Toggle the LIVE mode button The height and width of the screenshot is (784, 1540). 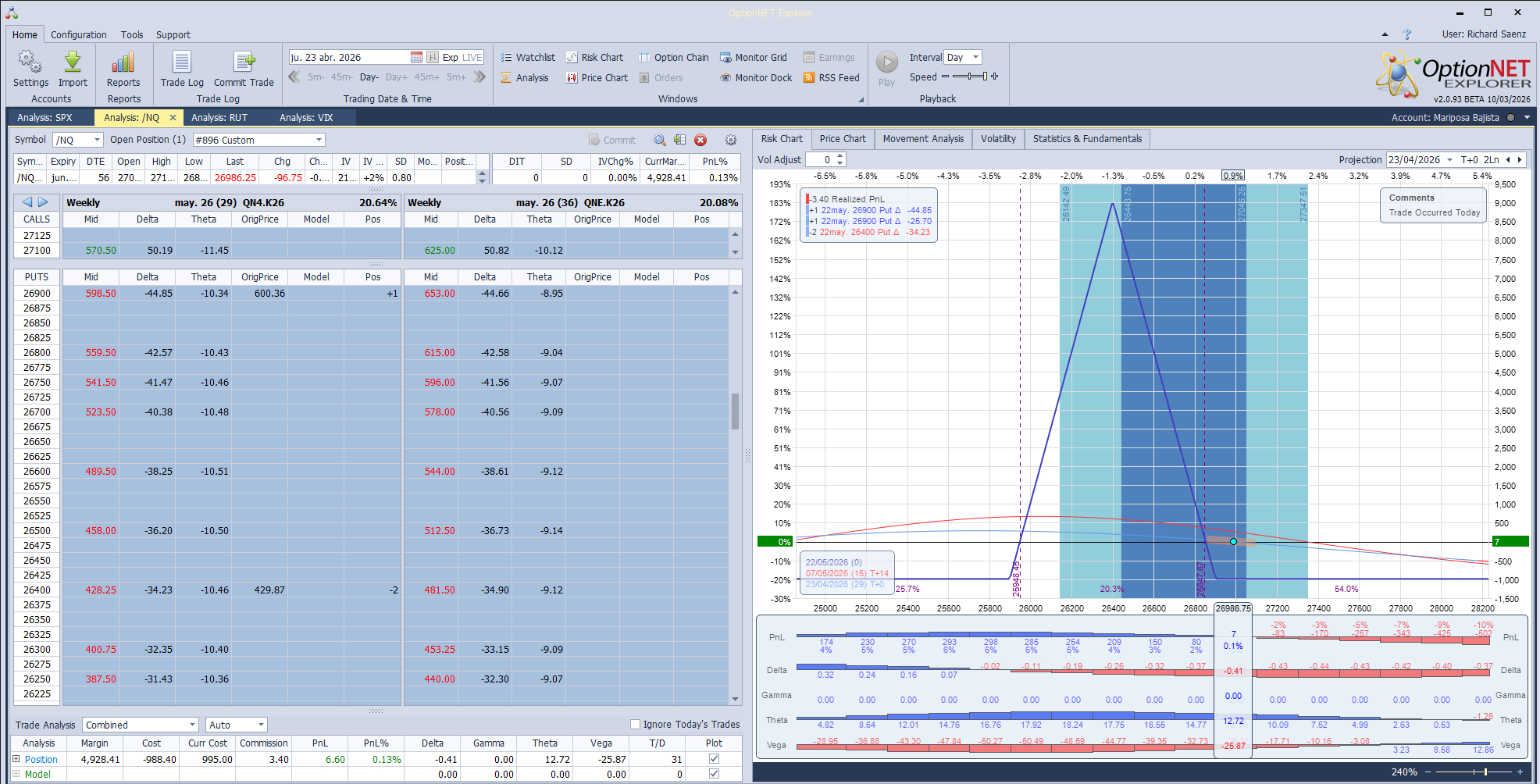coord(472,57)
